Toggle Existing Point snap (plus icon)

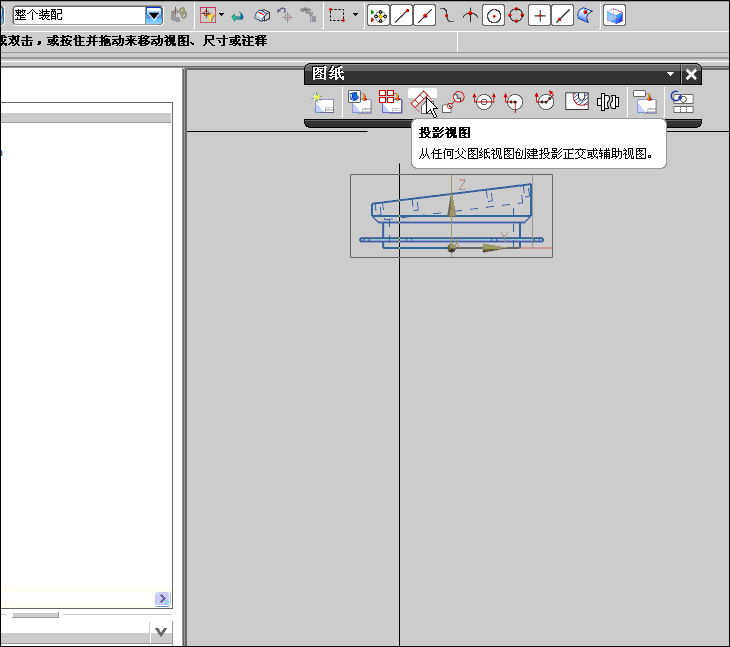click(539, 16)
